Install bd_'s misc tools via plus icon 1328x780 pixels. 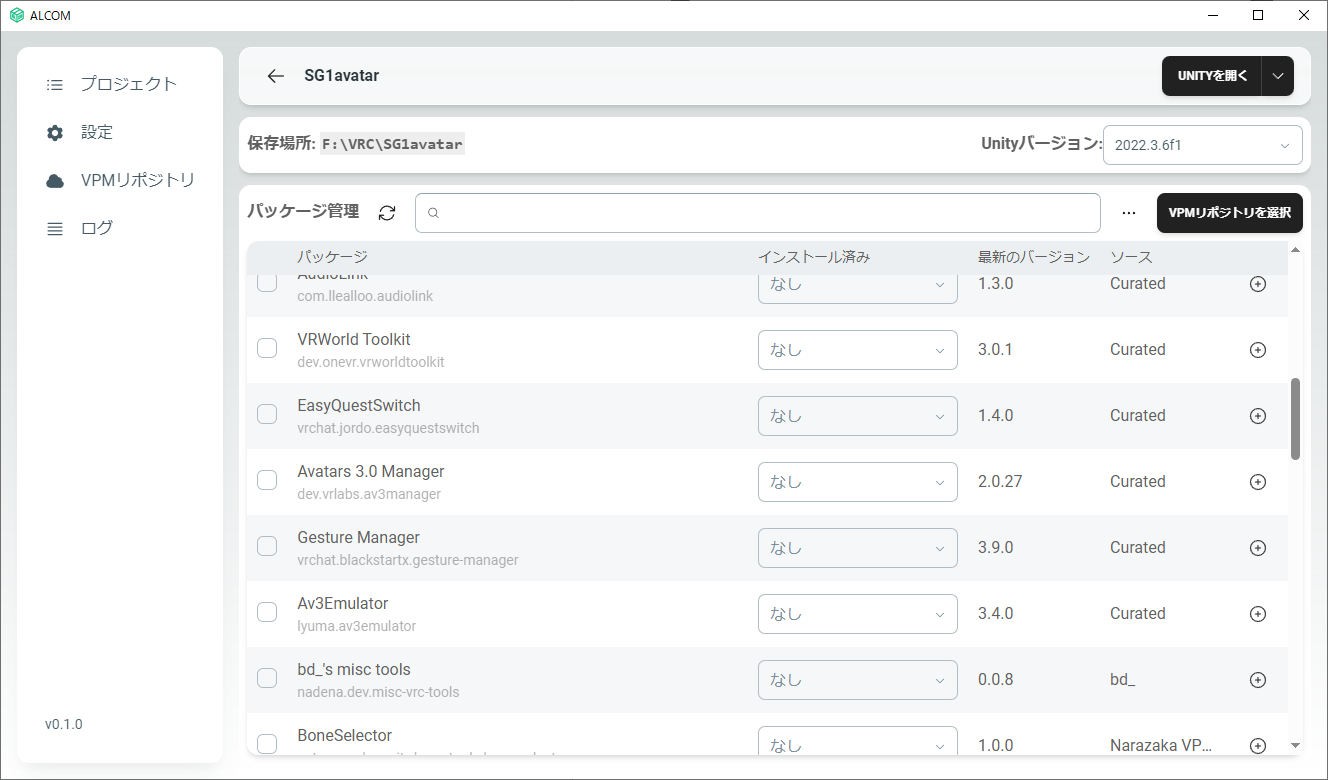[1258, 680]
